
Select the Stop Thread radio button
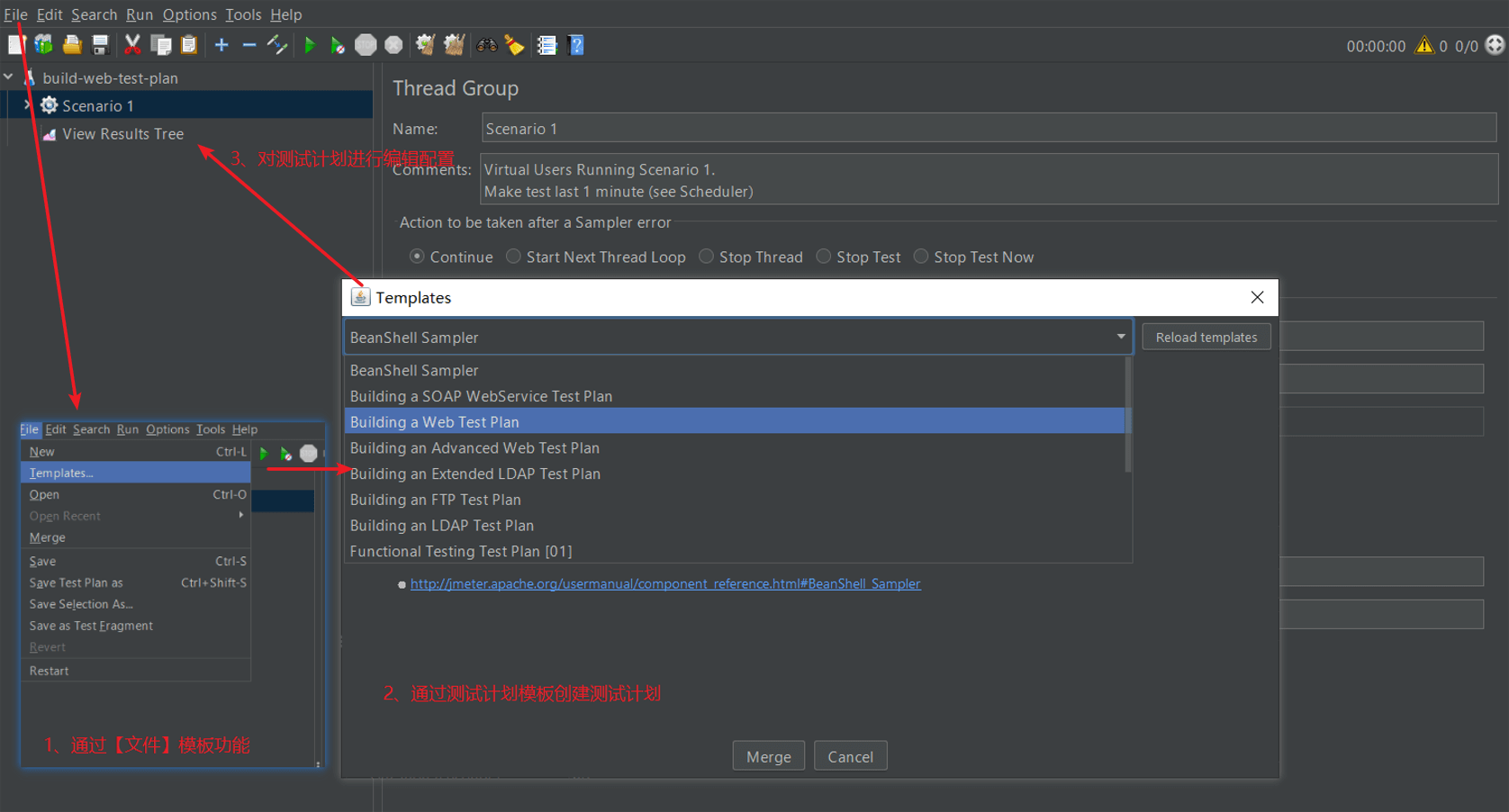[x=706, y=257]
